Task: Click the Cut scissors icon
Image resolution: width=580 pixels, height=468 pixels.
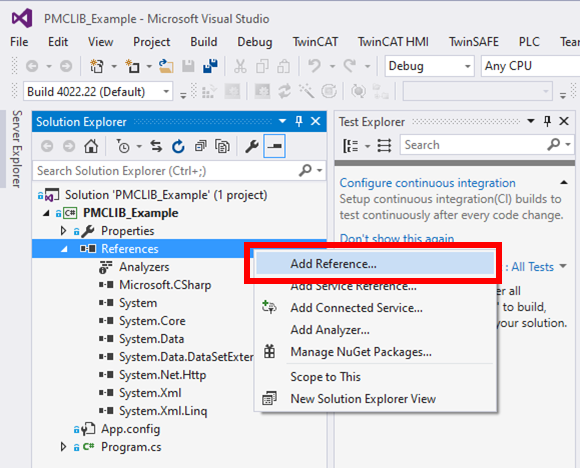Action: coord(240,66)
